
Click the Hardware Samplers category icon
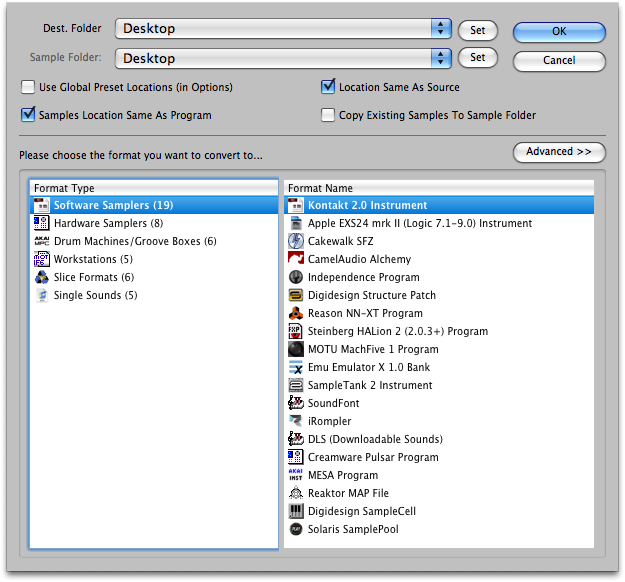click(x=41, y=223)
